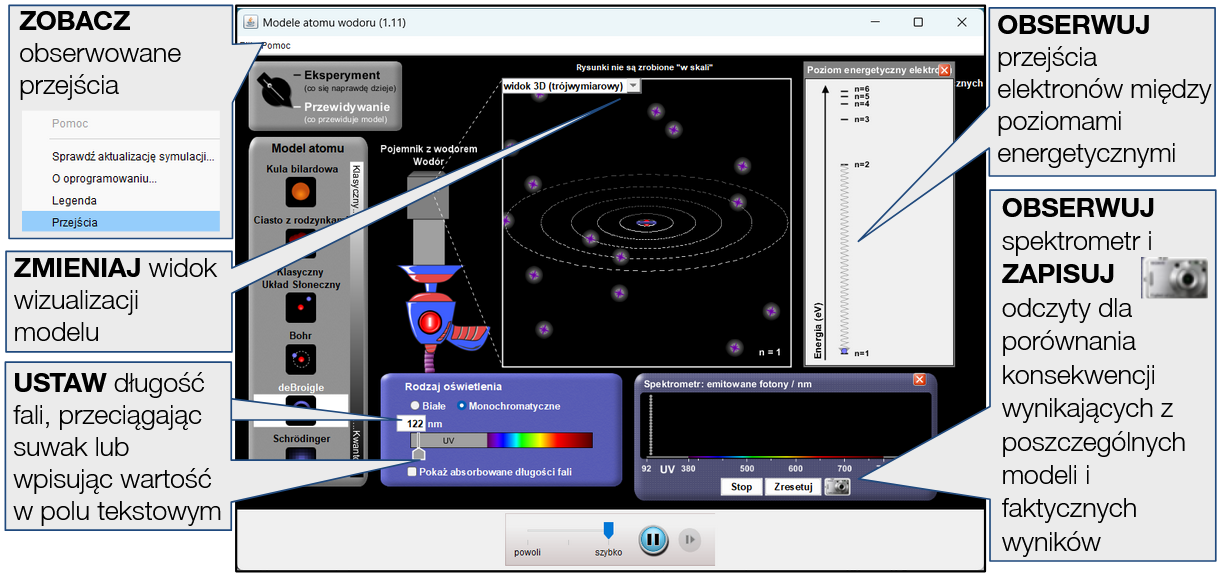Click the Zresetuj spectrometer button
The height and width of the screenshot is (578, 1220).
point(793,487)
